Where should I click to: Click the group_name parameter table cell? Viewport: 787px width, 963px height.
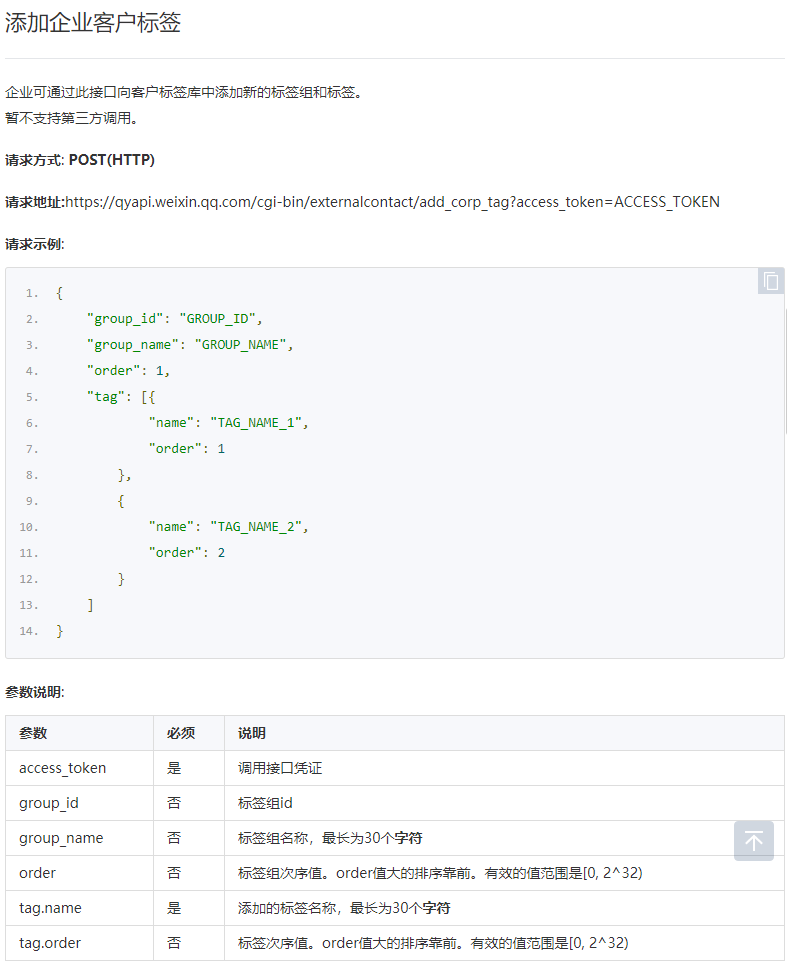point(61,838)
